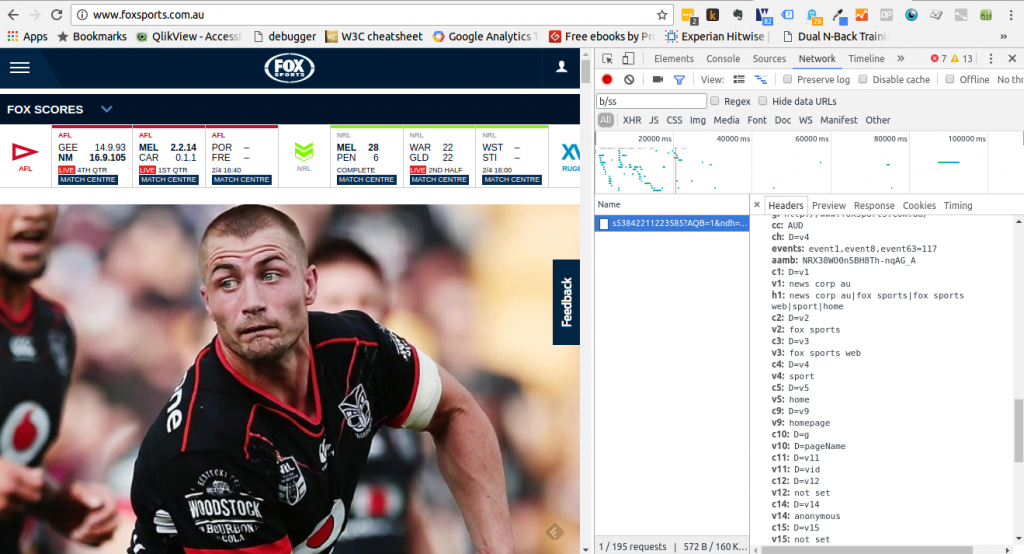Open the green bar chart extension

986,14
